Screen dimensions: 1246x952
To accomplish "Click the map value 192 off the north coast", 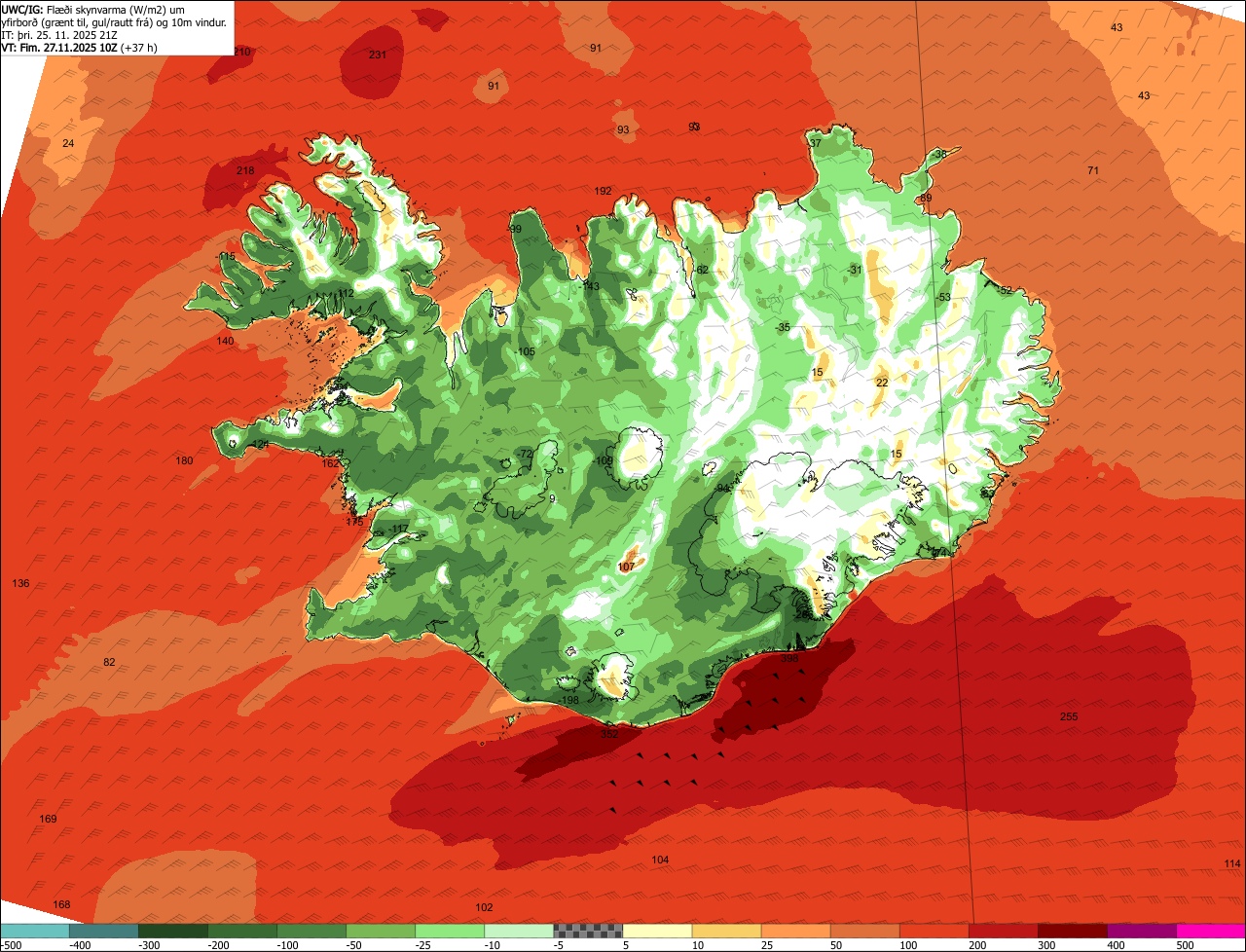I will point(604,191).
